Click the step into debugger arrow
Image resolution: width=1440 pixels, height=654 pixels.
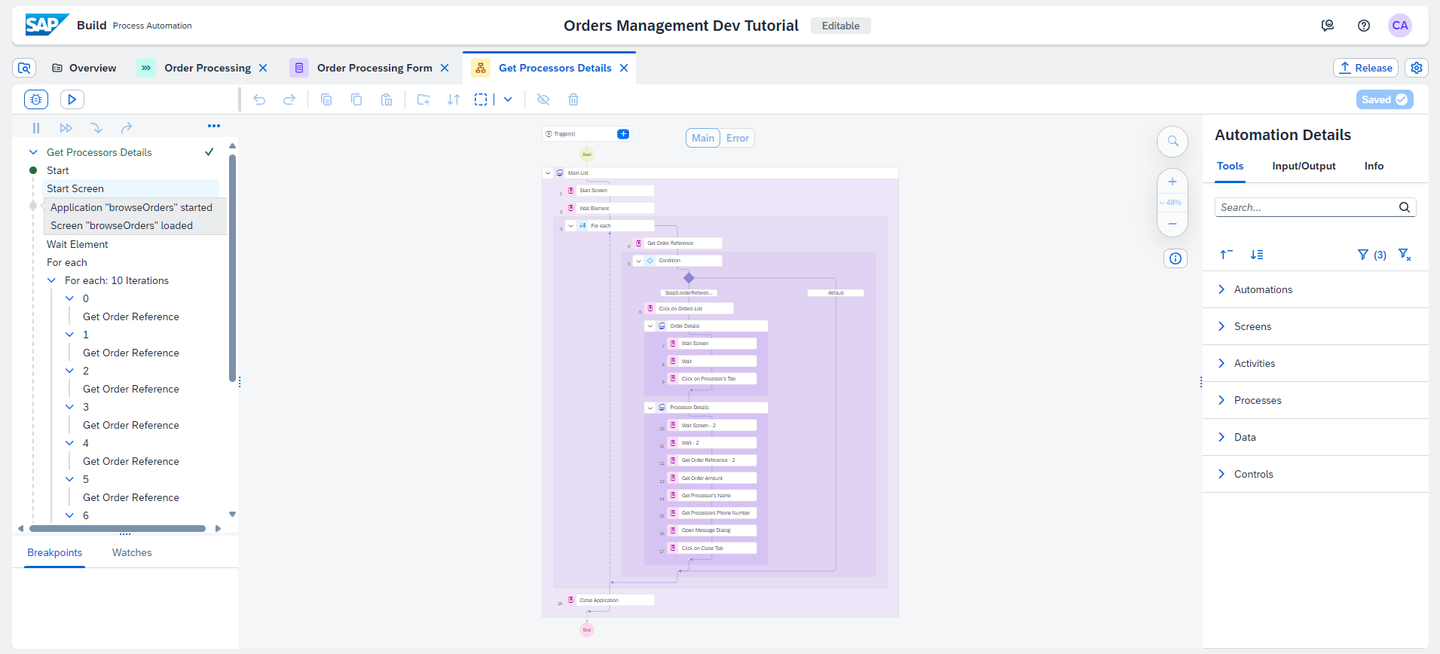pyautogui.click(x=96, y=128)
